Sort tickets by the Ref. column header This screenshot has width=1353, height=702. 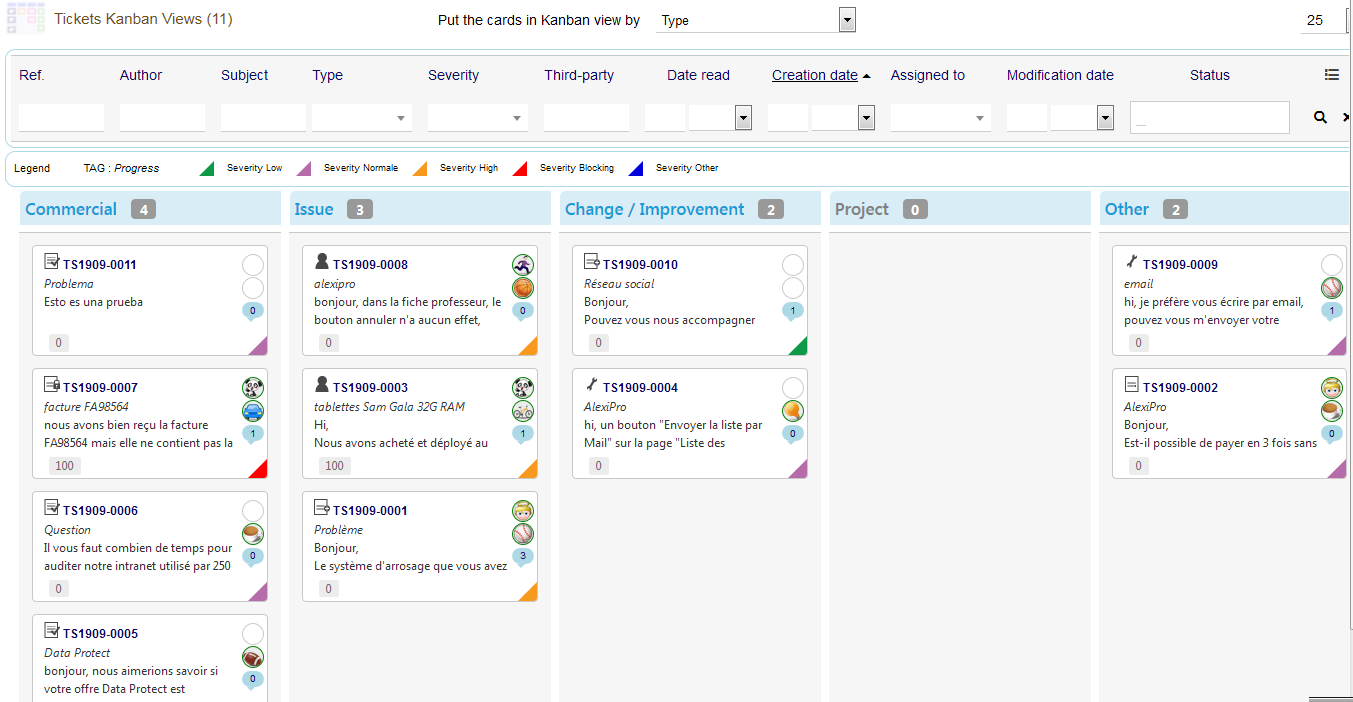tap(32, 75)
